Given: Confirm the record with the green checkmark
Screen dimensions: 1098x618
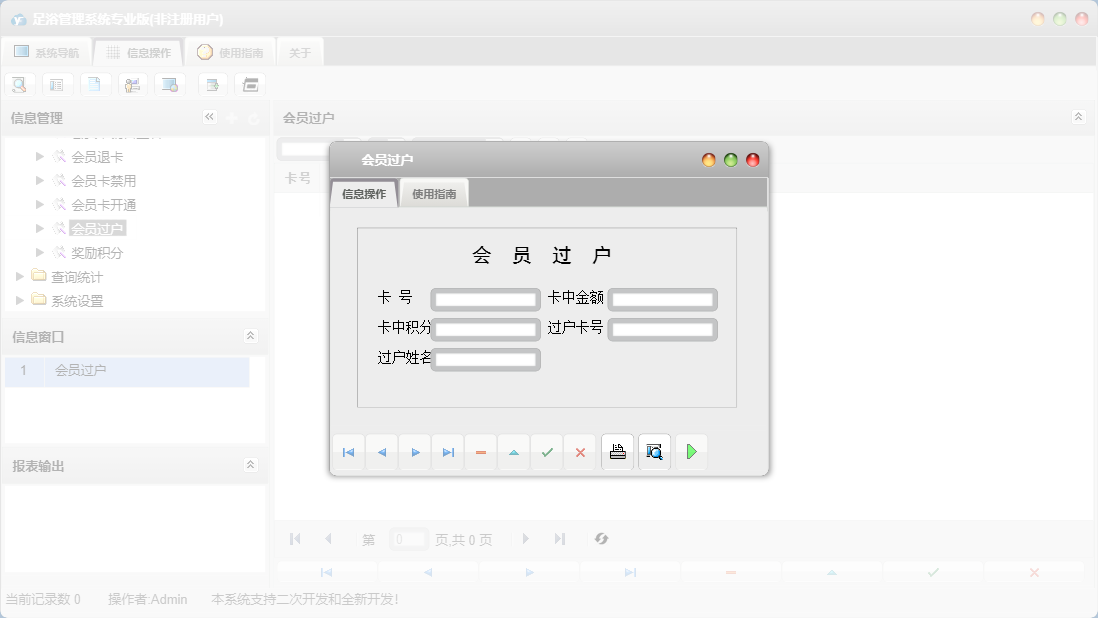Looking at the screenshot, I should pyautogui.click(x=546, y=452).
